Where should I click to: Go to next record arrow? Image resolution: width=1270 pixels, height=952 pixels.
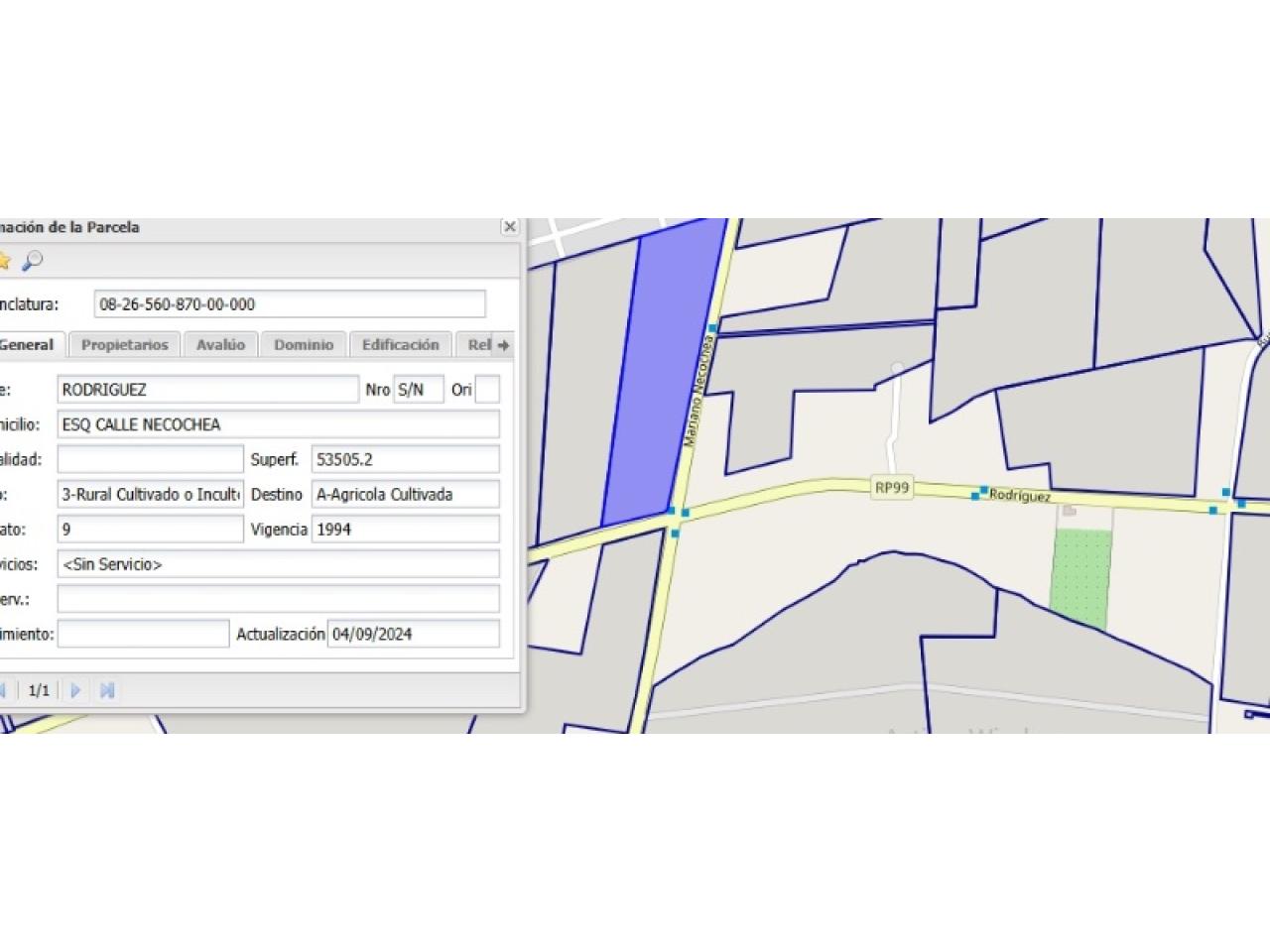(75, 690)
